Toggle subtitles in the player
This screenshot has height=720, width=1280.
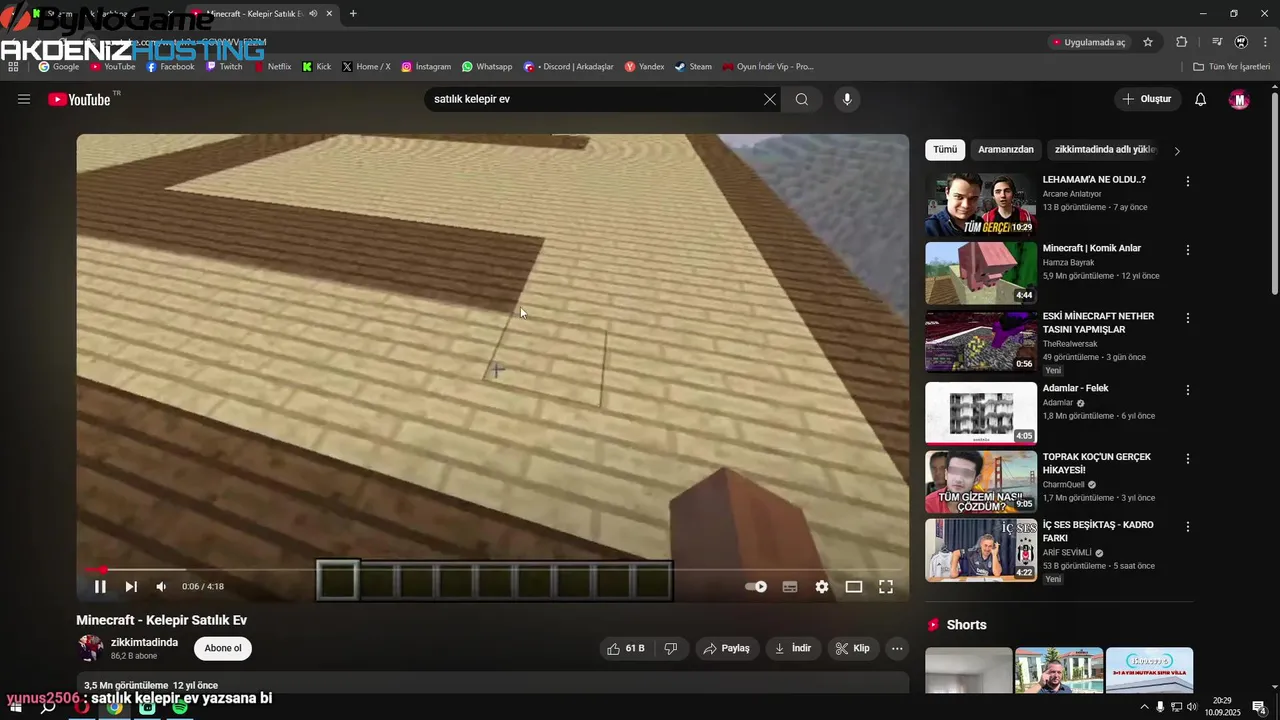click(790, 587)
